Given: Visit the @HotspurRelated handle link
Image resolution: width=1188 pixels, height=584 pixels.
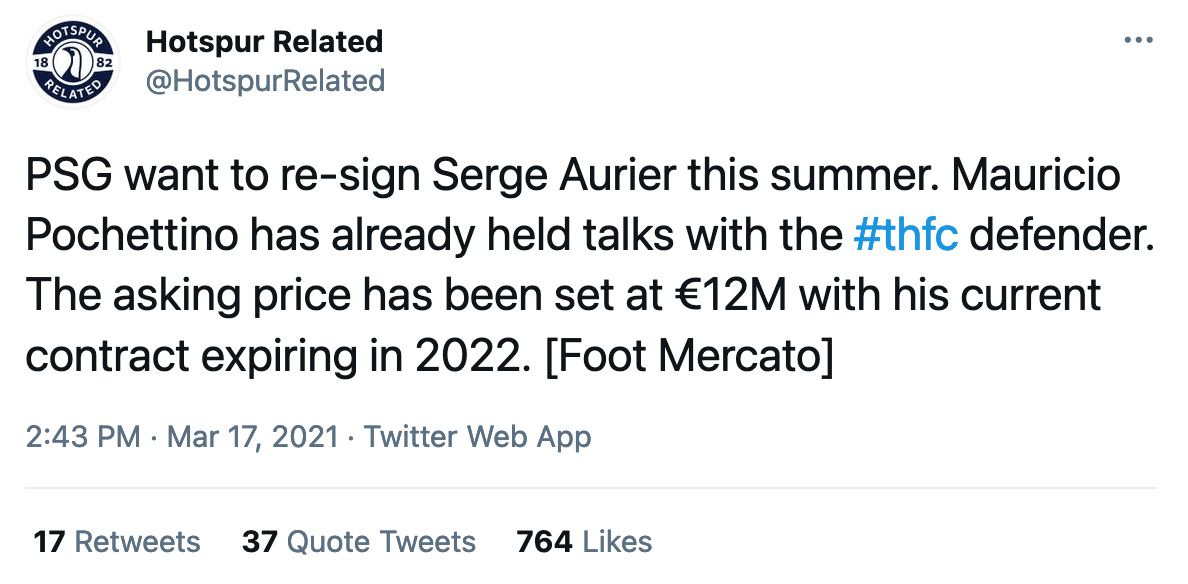Looking at the screenshot, I should [265, 80].
